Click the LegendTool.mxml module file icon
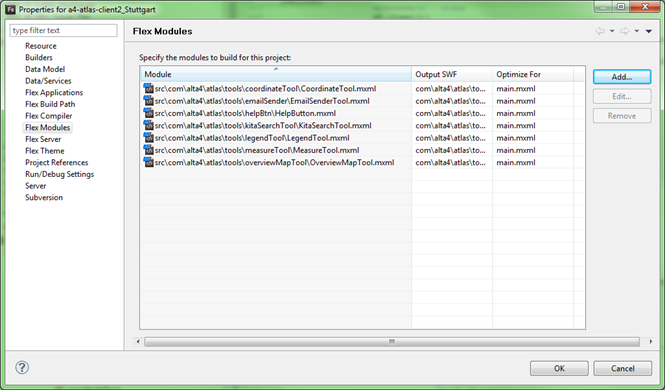 [x=148, y=137]
